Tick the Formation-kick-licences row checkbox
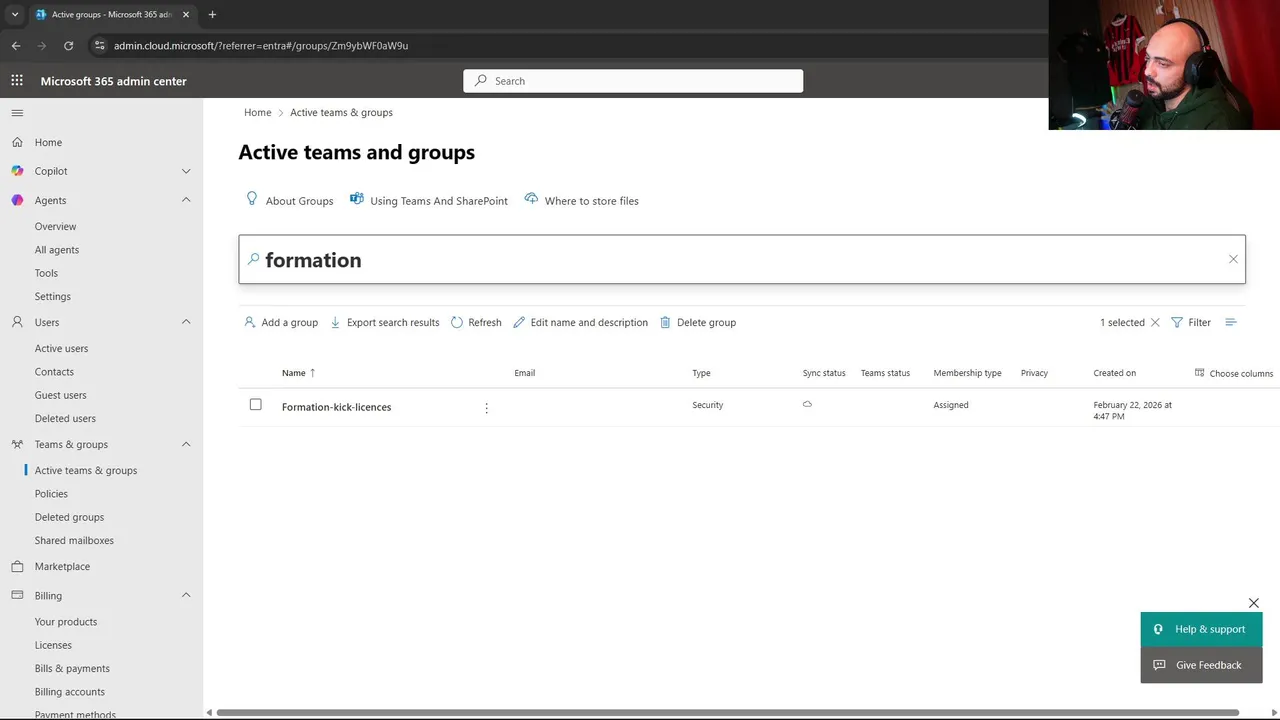1280x720 pixels. [x=255, y=404]
